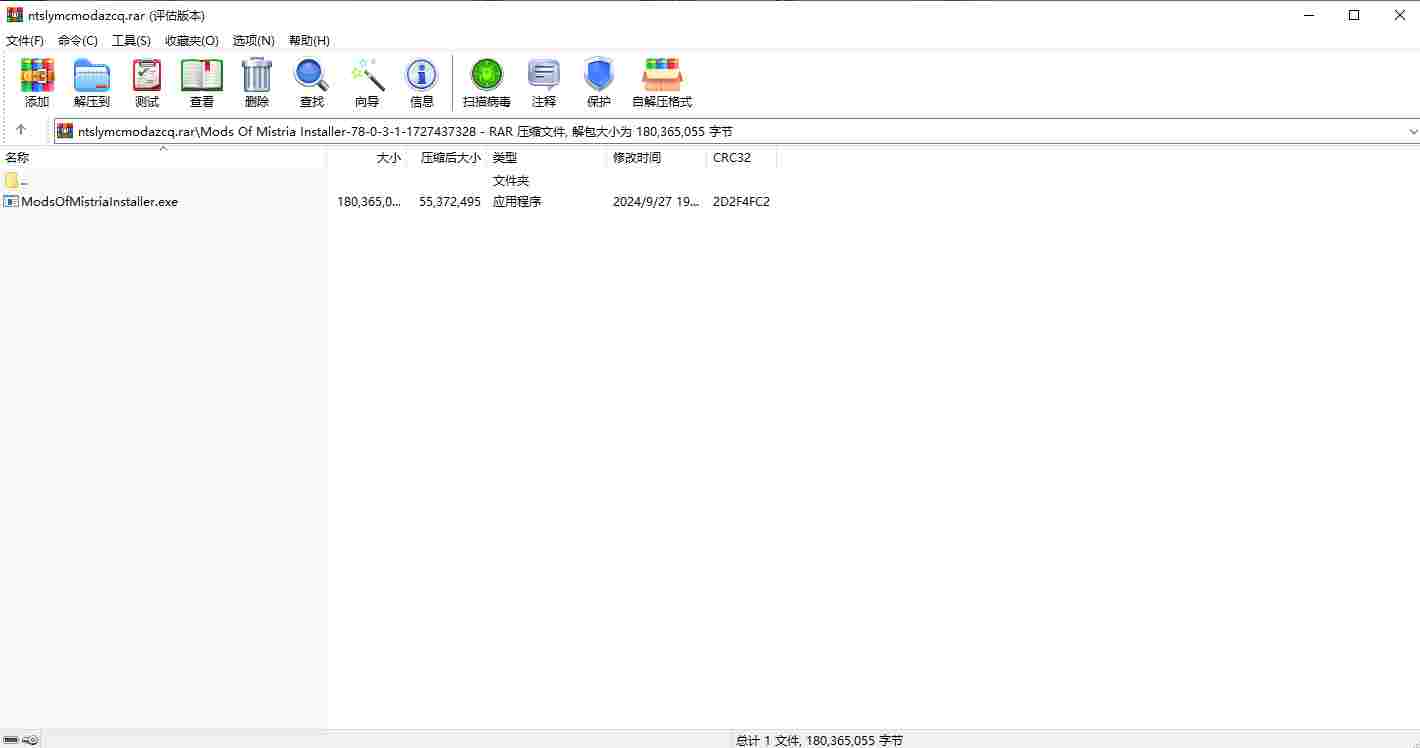
Task: Click the status bar key icon
Action: point(31,740)
